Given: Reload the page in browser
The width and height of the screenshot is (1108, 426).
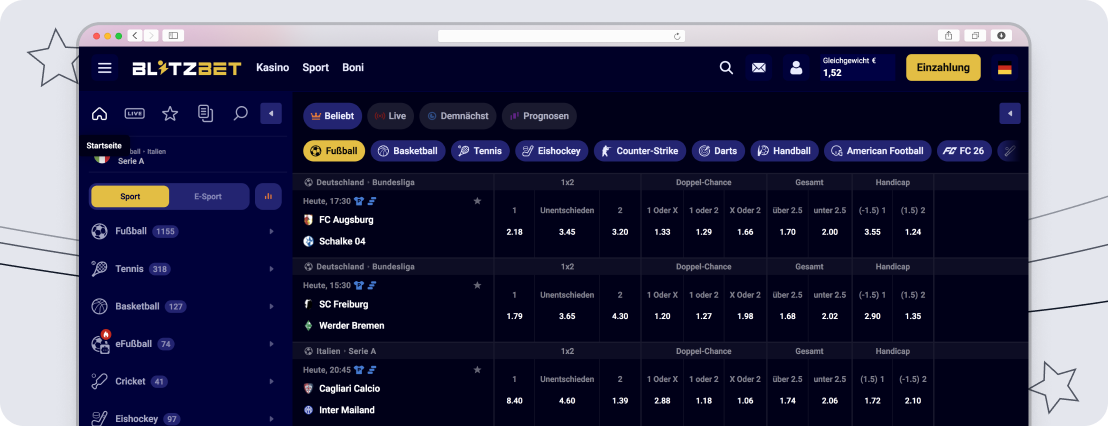Looking at the screenshot, I should 677,35.
